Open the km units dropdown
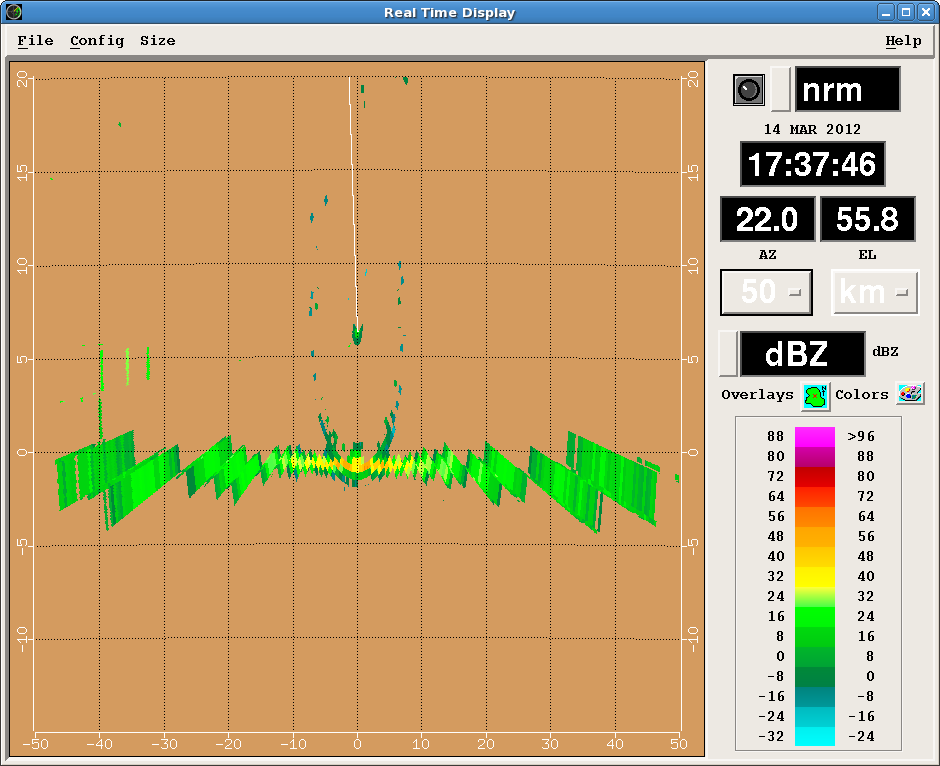This screenshot has height=766, width=940. [875, 292]
